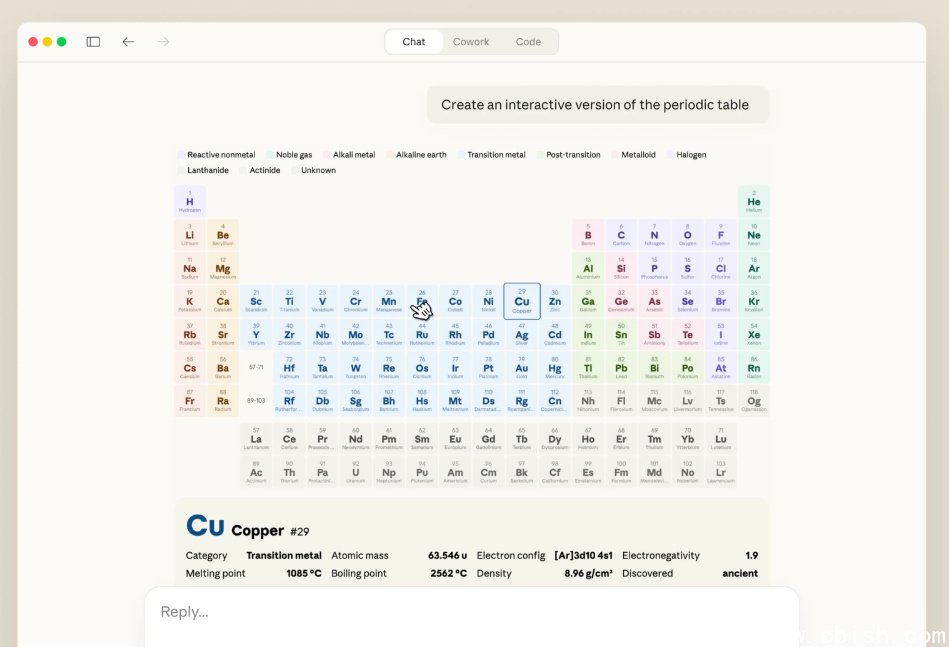The image size is (949, 647).
Task: Select the Halogen legend color swatch
Action: pyautogui.click(x=671, y=155)
